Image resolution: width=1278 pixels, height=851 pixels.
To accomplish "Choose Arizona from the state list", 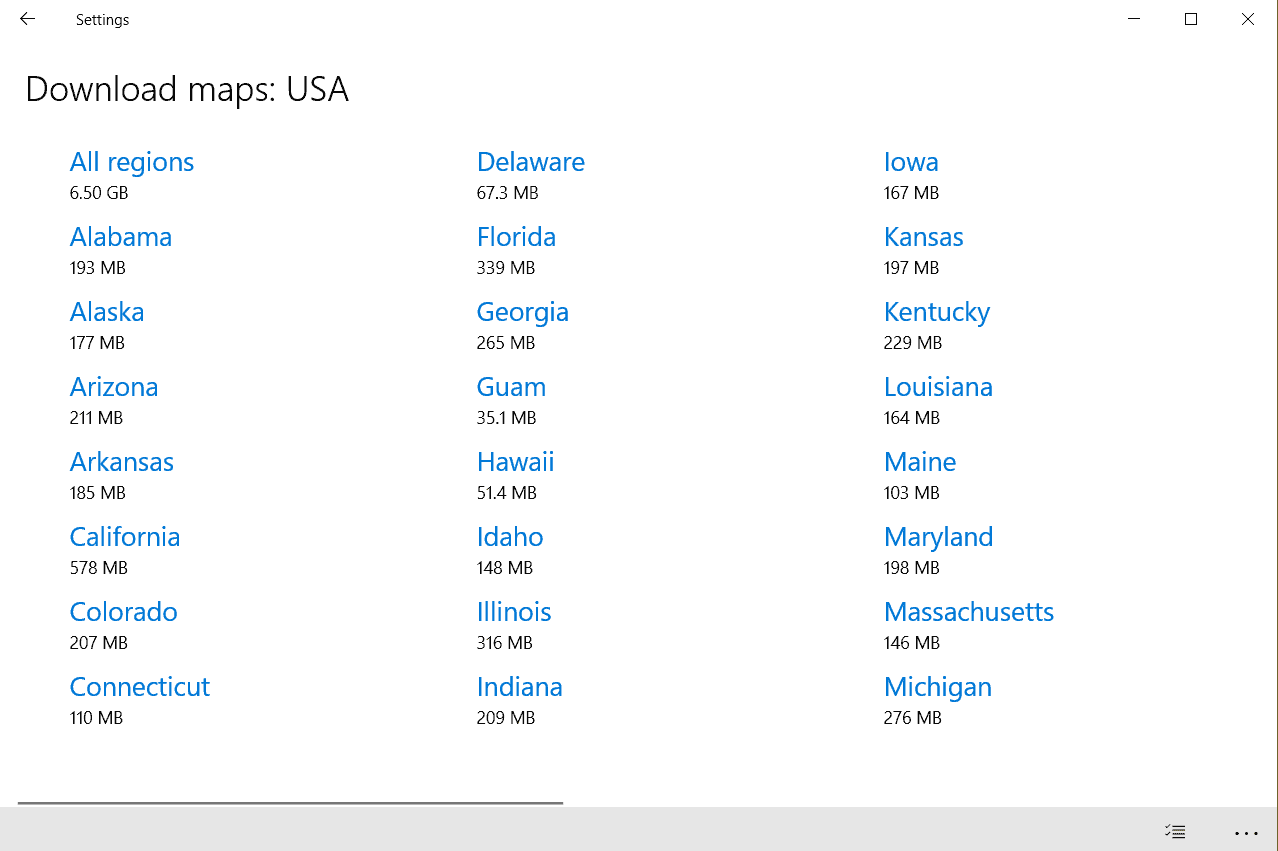I will coord(113,387).
